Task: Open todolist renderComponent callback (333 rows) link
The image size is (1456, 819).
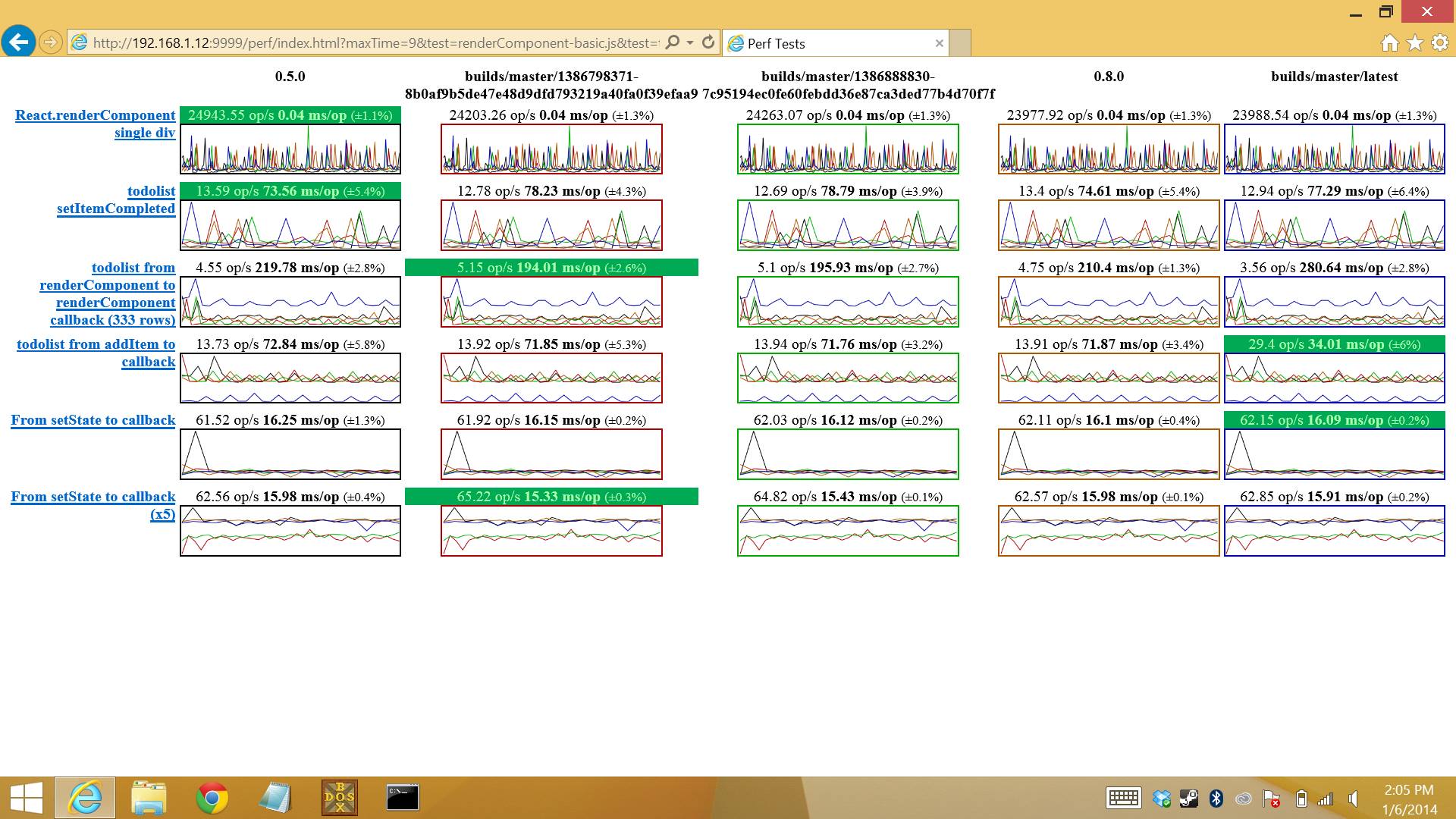Action: [108, 293]
